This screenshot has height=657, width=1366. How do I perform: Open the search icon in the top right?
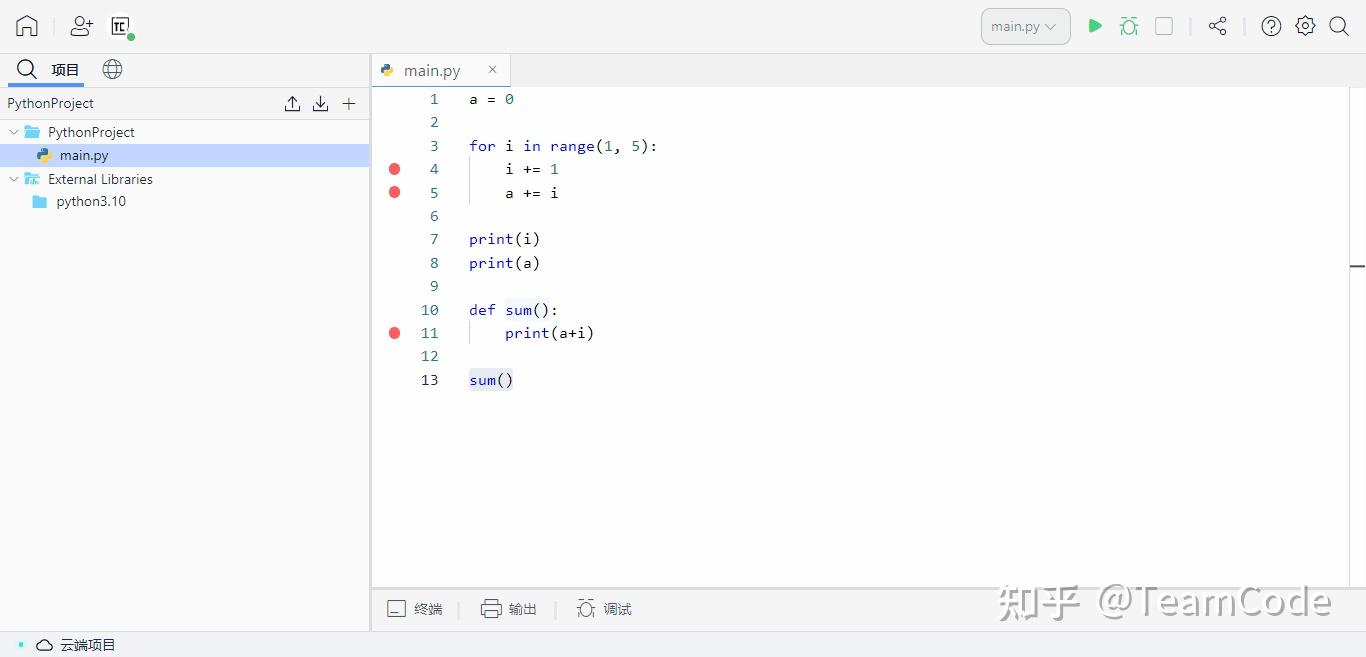[1339, 26]
